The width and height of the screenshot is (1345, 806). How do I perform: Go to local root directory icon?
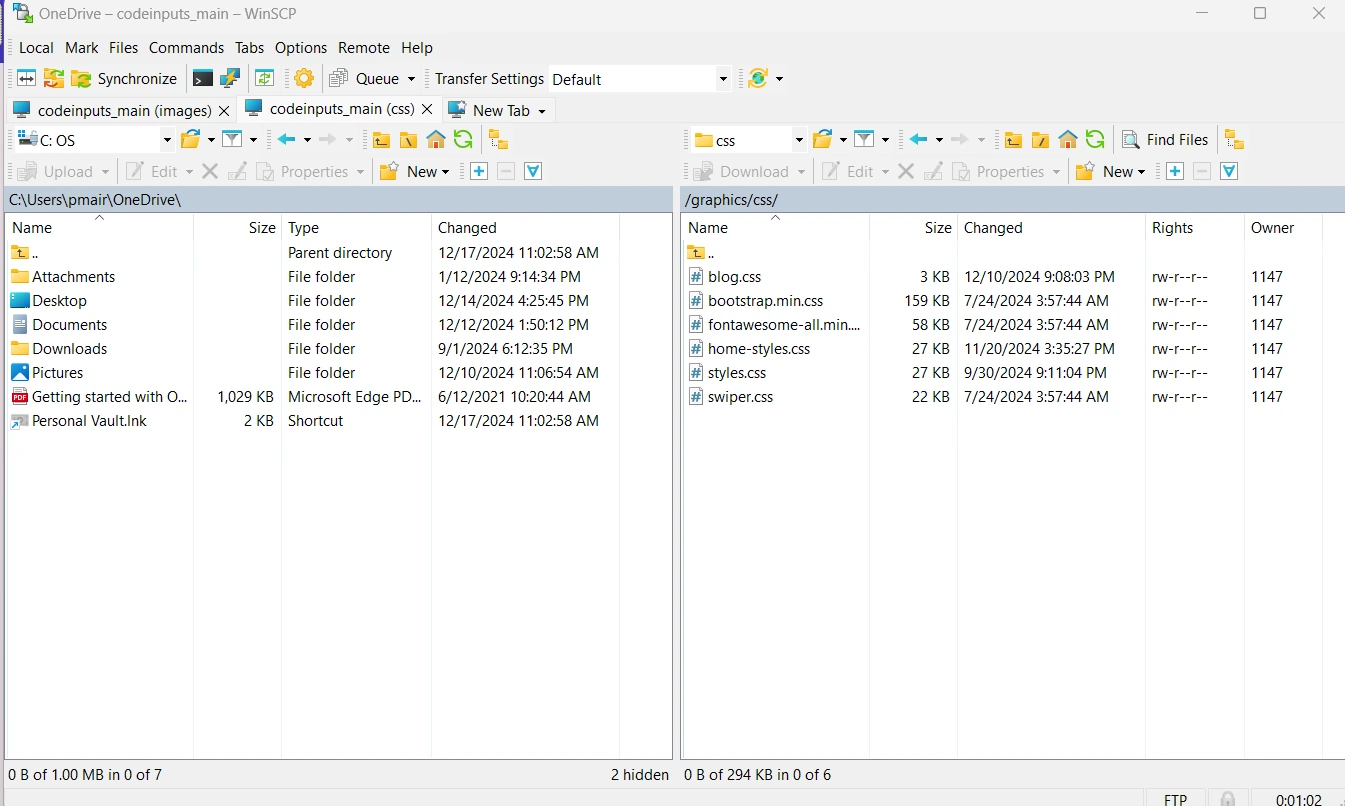click(x=408, y=139)
